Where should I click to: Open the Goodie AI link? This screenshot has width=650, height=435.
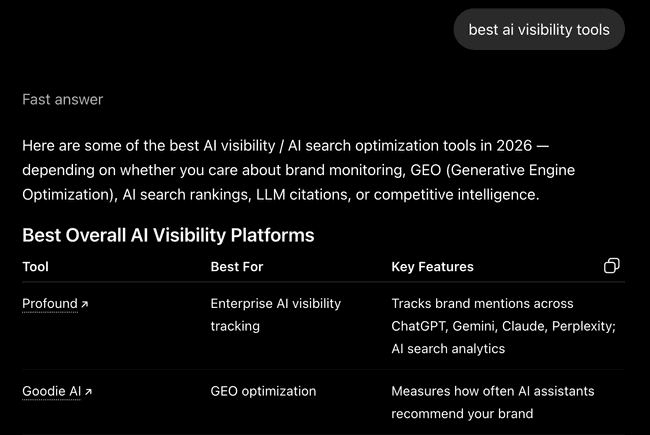point(51,391)
